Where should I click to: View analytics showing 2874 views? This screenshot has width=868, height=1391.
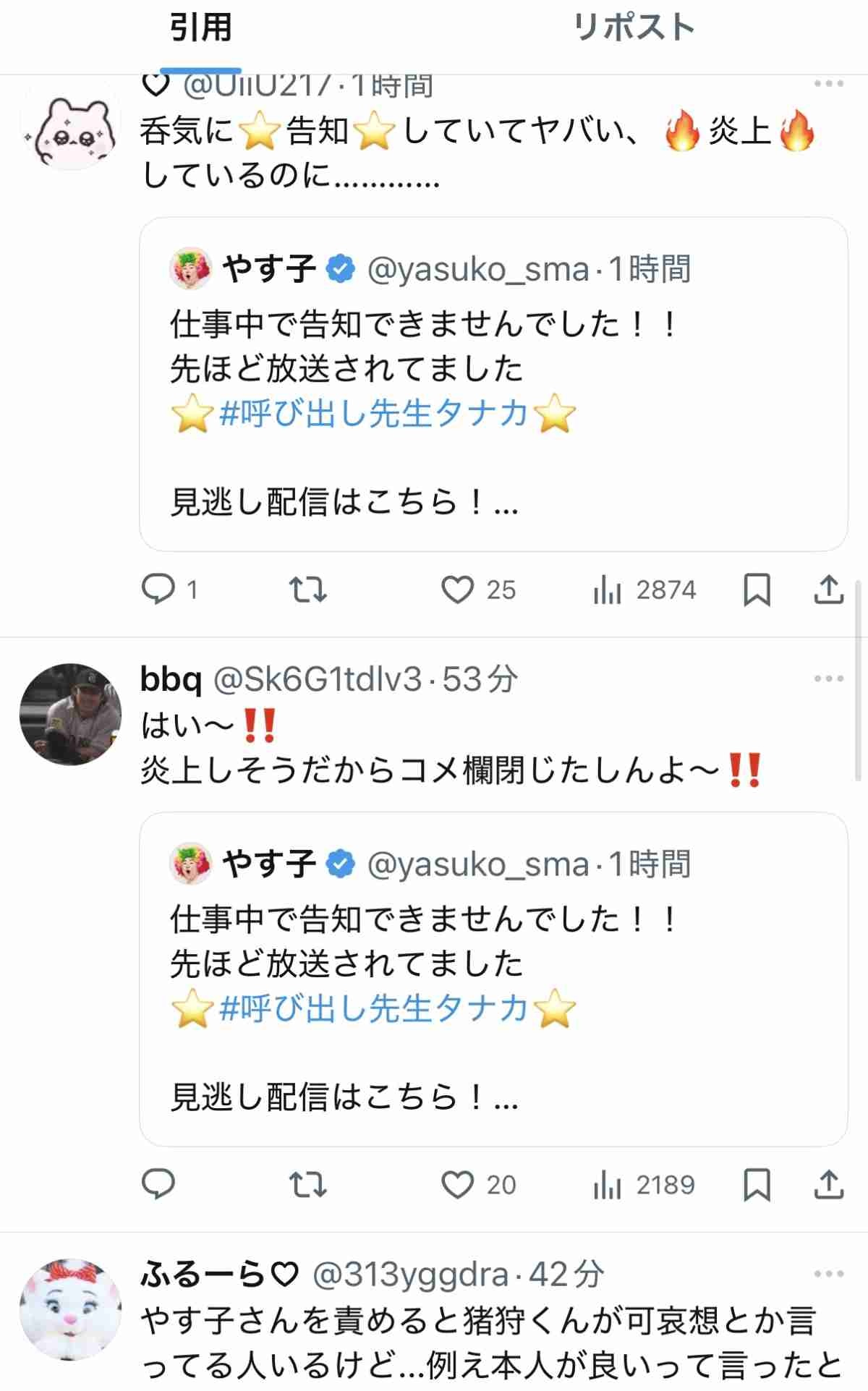tap(608, 590)
